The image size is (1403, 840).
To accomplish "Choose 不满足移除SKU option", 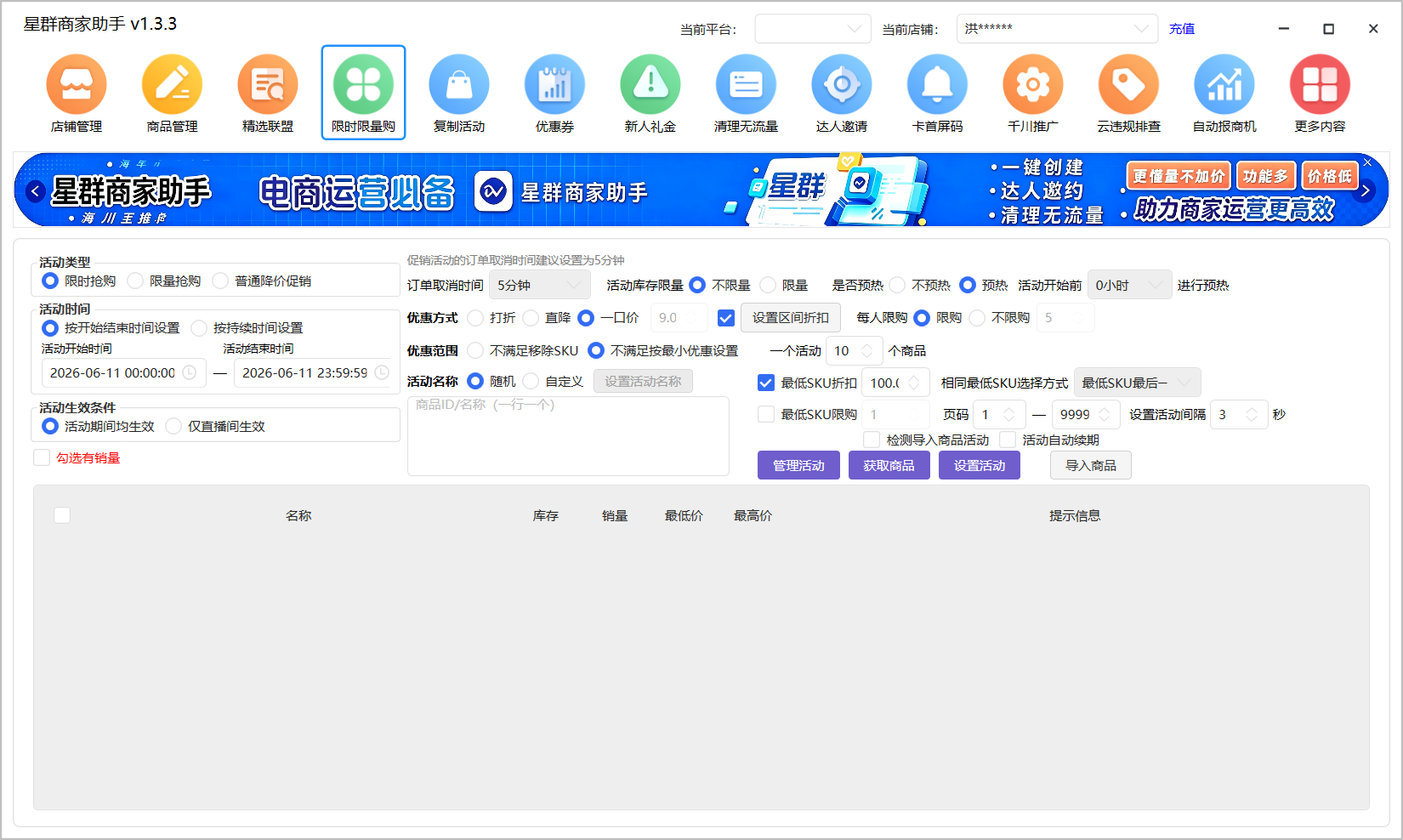I will (x=475, y=350).
